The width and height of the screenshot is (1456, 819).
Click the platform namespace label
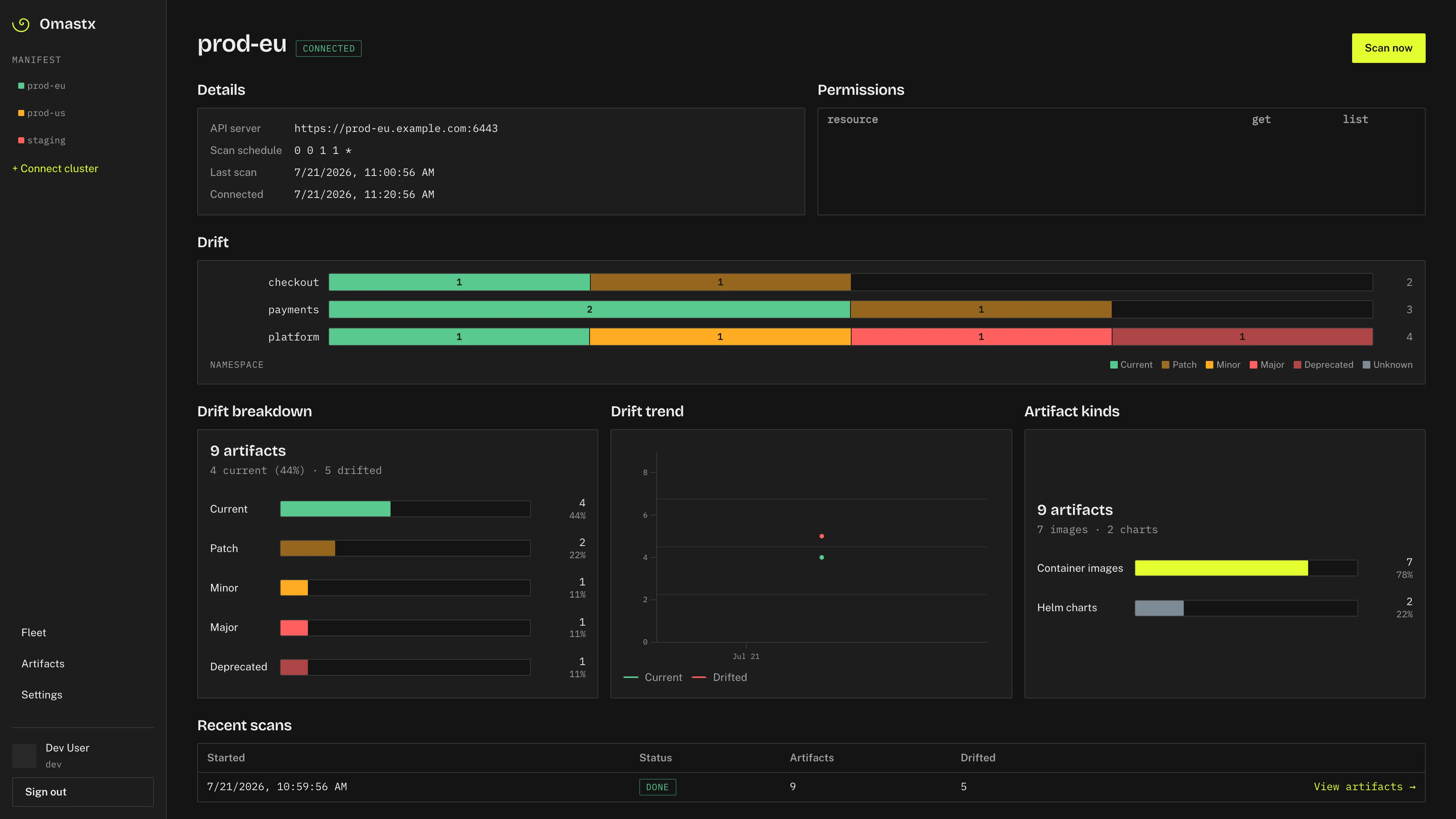tap(293, 337)
